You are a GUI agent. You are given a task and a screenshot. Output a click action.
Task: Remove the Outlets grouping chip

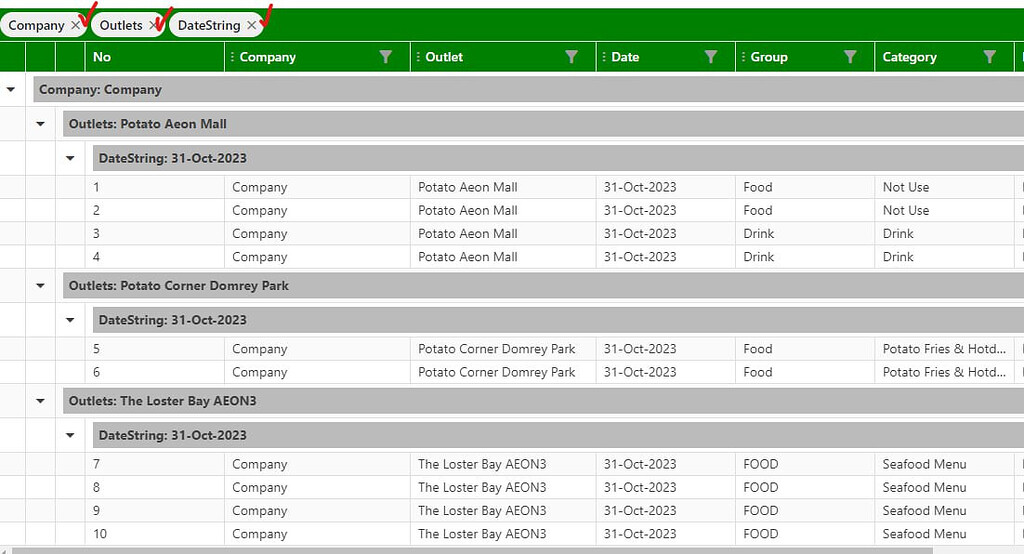tap(153, 25)
